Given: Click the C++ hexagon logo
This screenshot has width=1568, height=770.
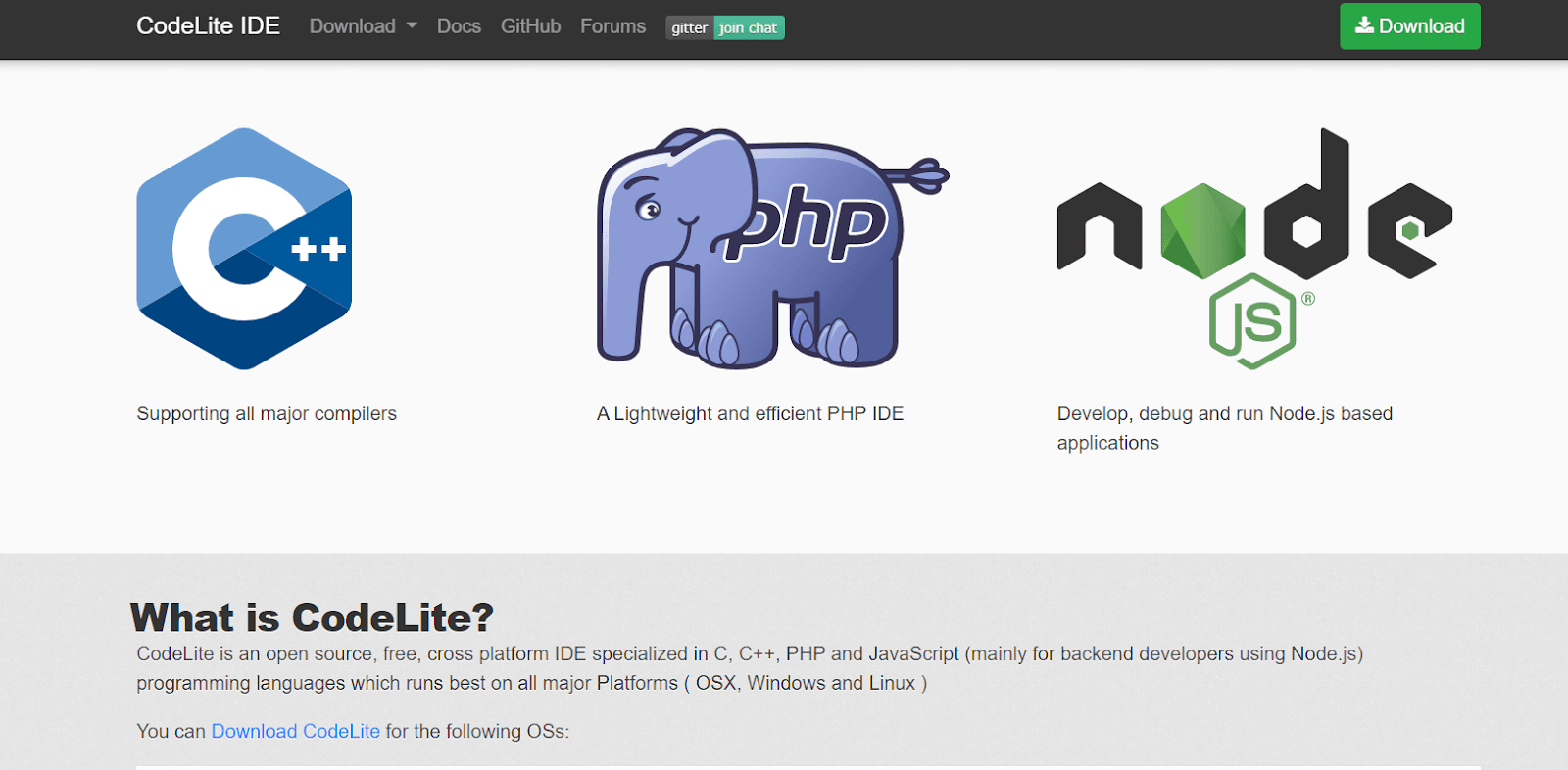Looking at the screenshot, I should point(244,249).
